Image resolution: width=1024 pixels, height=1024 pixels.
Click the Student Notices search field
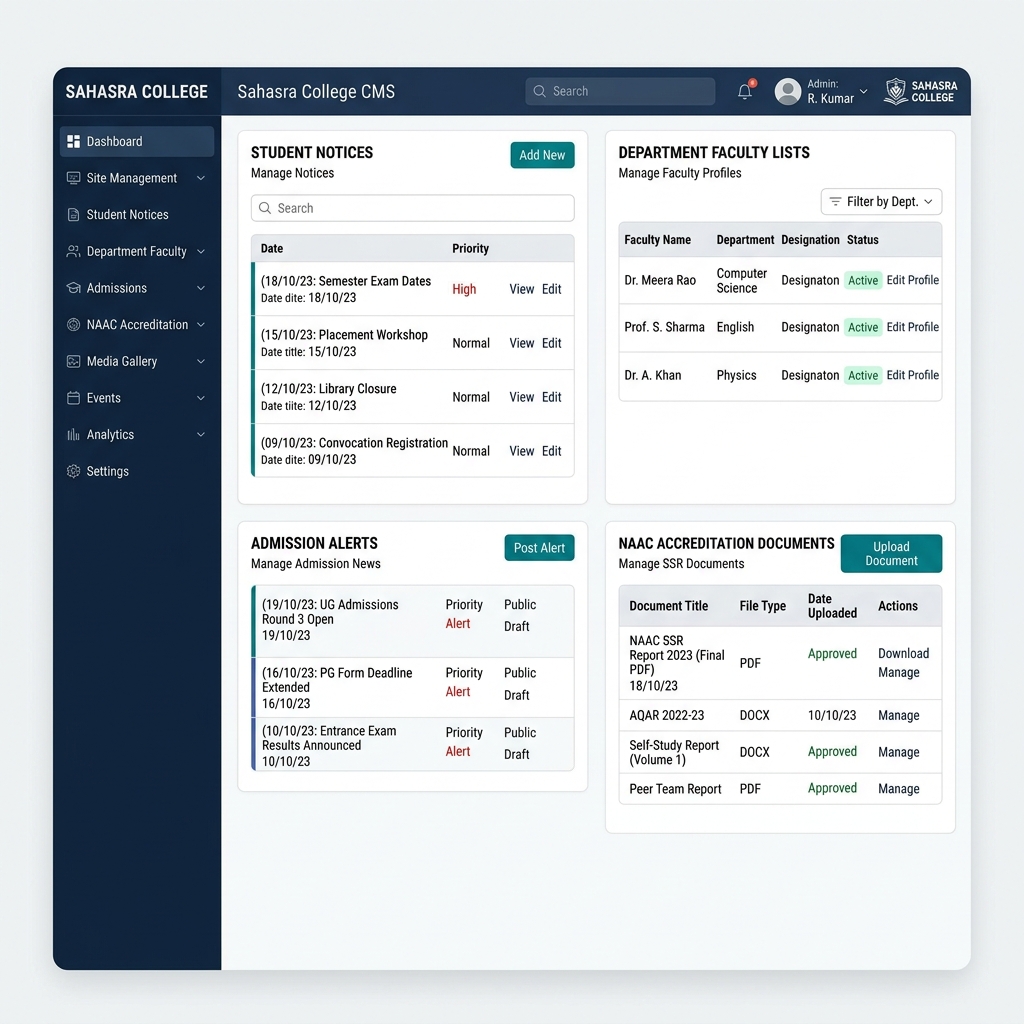point(412,208)
